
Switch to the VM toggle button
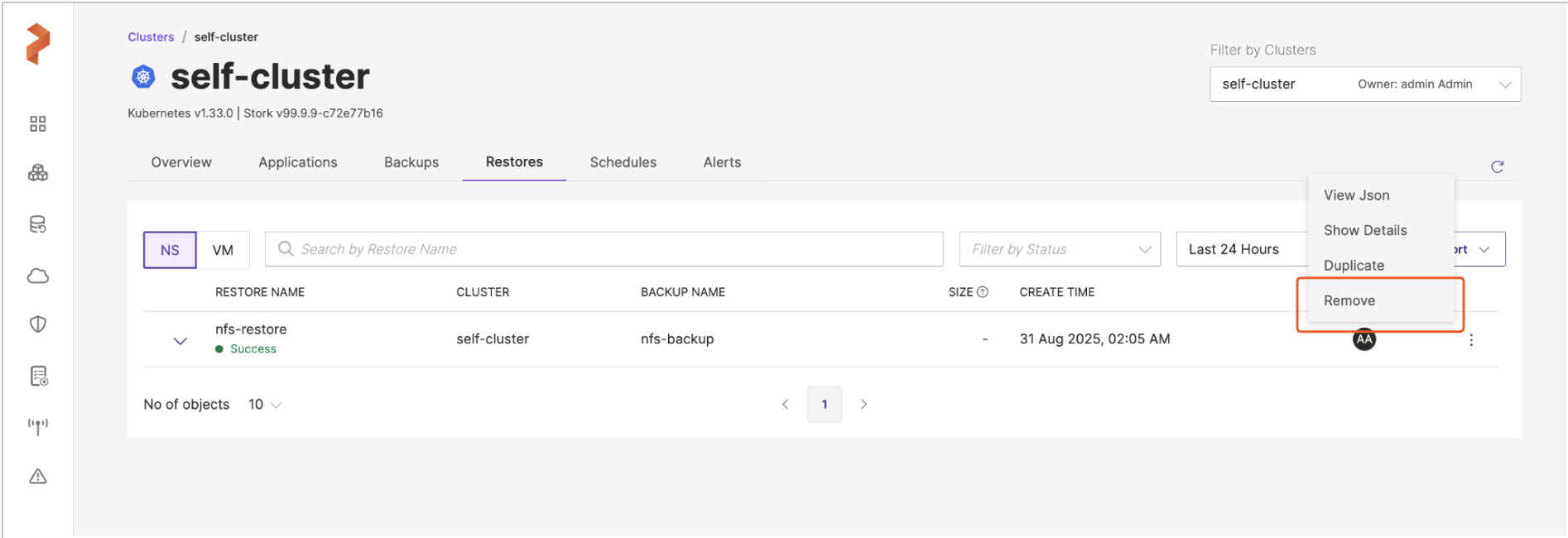pyautogui.click(x=223, y=250)
